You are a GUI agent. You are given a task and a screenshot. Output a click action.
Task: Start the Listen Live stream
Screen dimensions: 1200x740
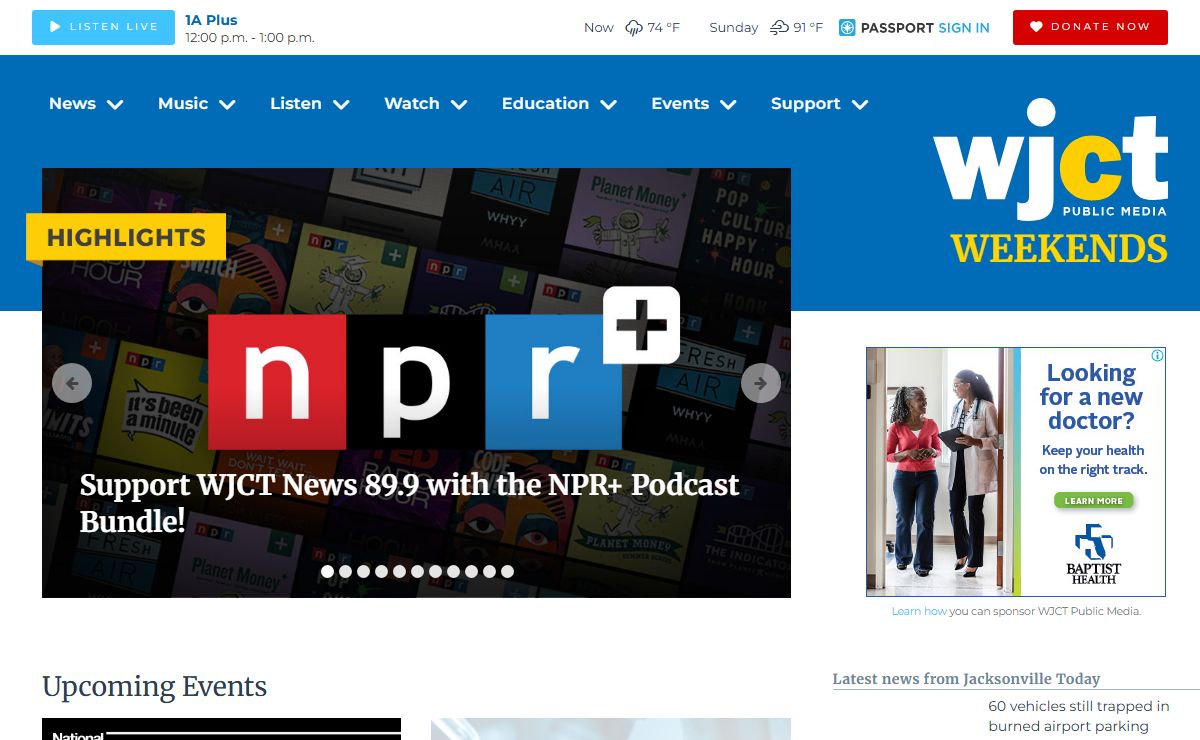coord(103,27)
